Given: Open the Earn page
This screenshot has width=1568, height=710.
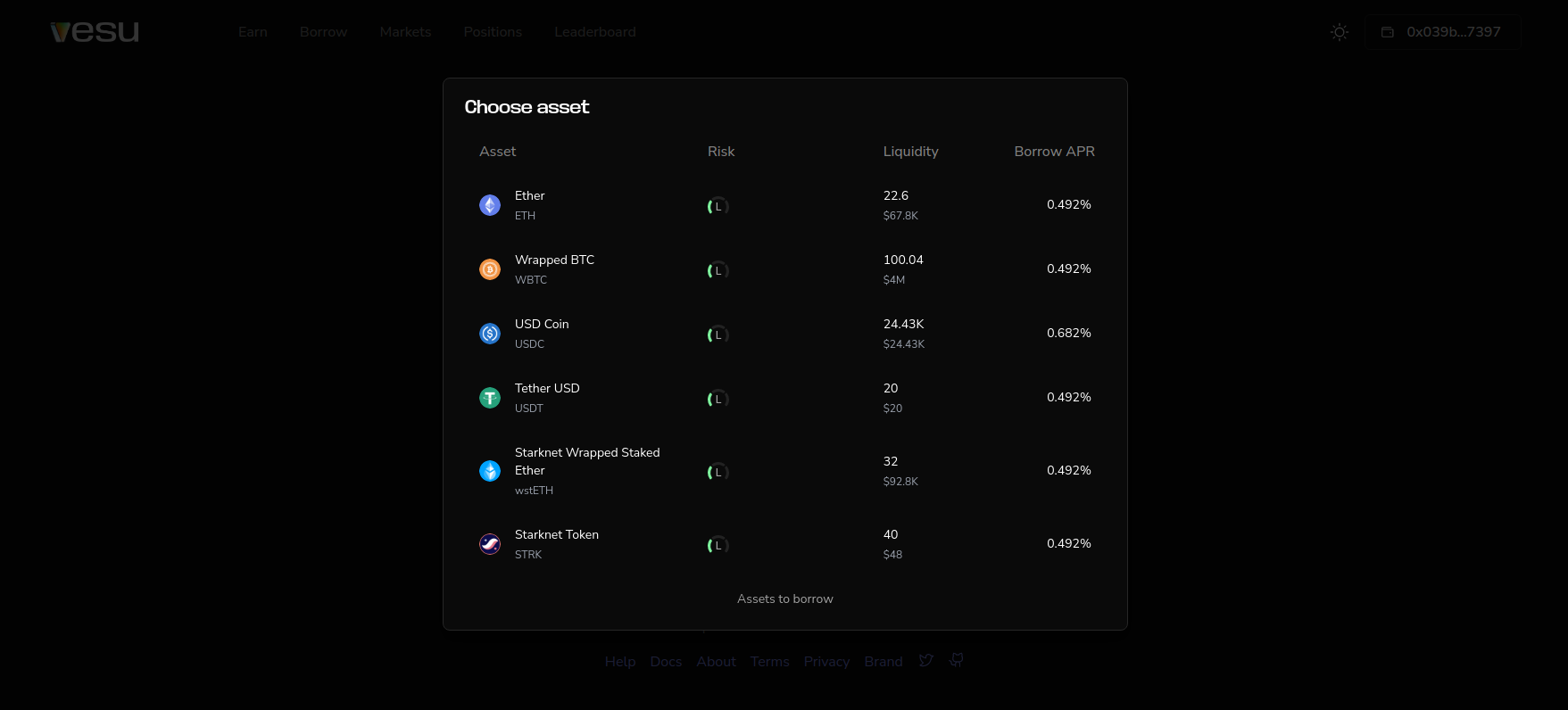Looking at the screenshot, I should point(253,32).
